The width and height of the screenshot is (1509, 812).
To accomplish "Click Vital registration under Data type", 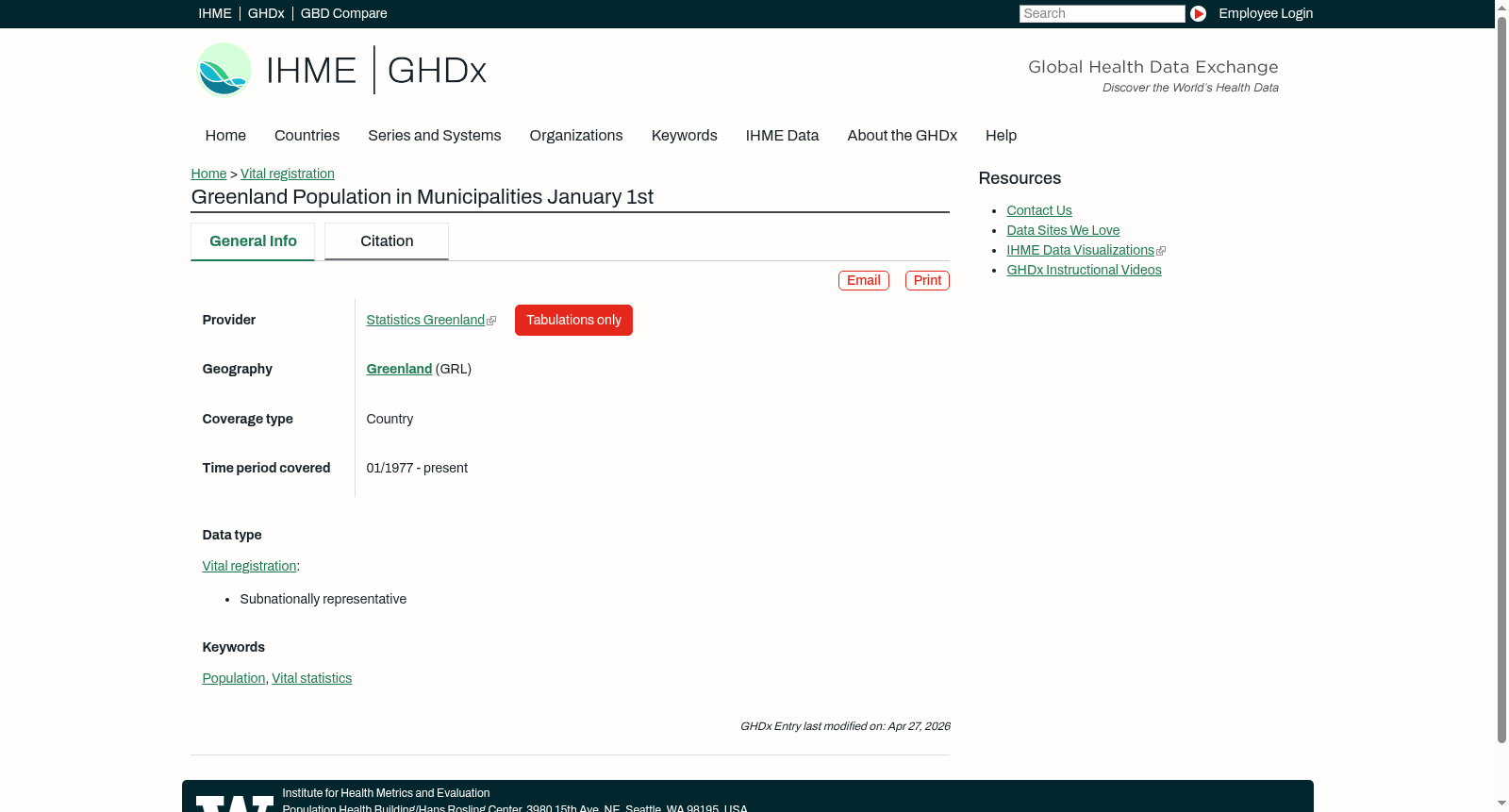I will pos(249,566).
